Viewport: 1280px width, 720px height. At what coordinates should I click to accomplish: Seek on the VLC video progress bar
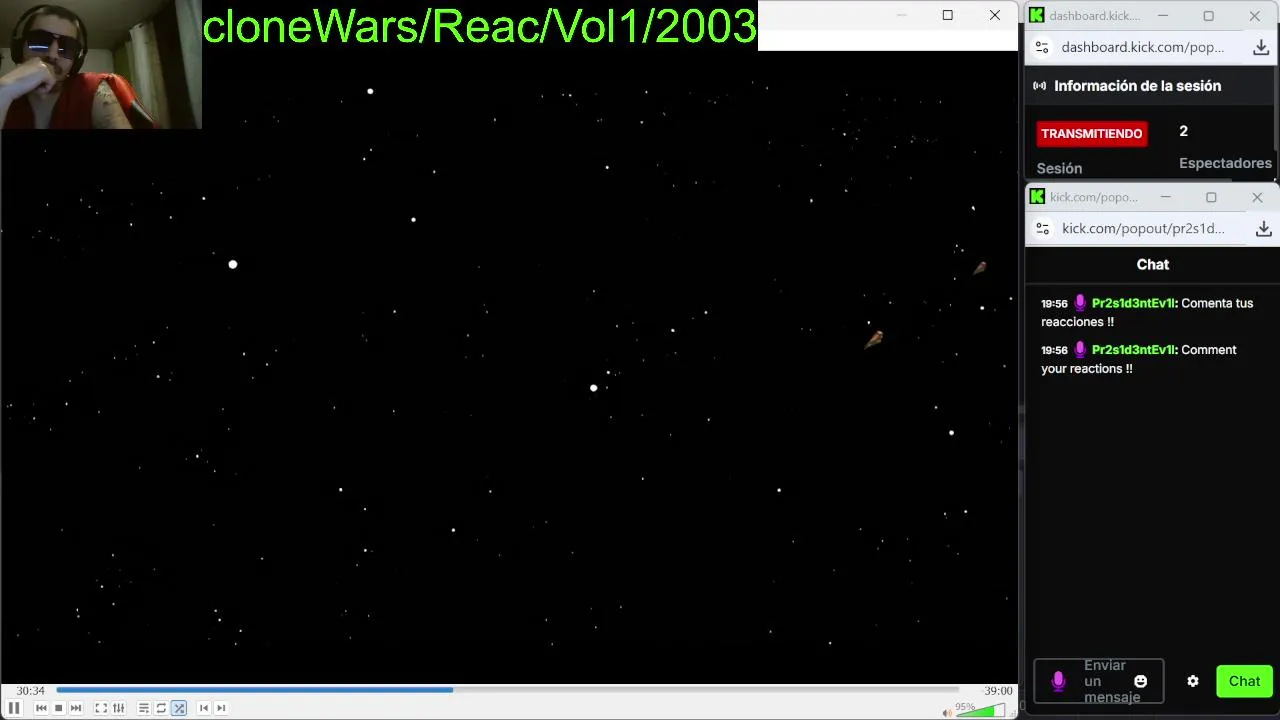click(x=507, y=690)
